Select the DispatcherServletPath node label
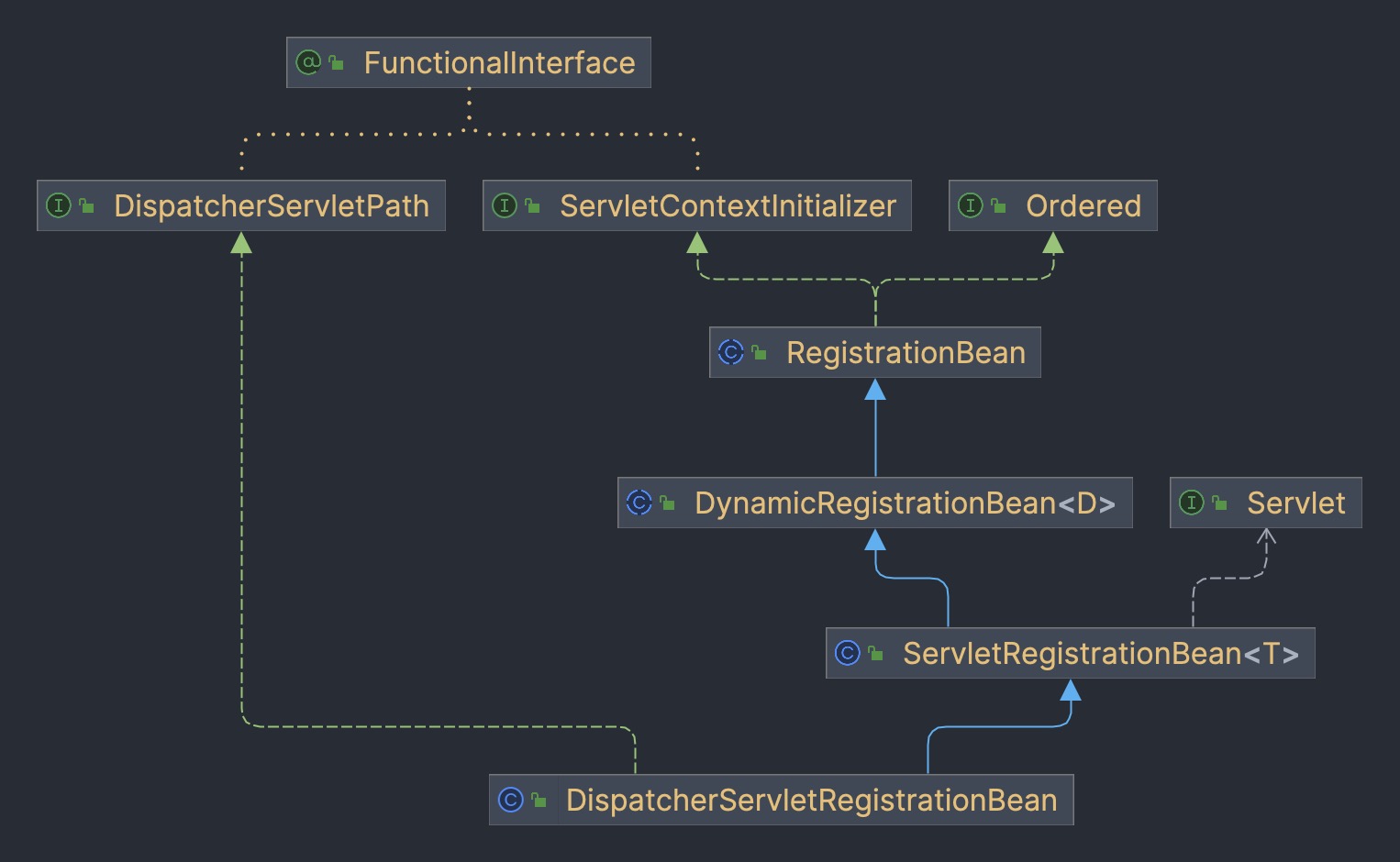Viewport: 1400px width, 862px height. point(272,205)
